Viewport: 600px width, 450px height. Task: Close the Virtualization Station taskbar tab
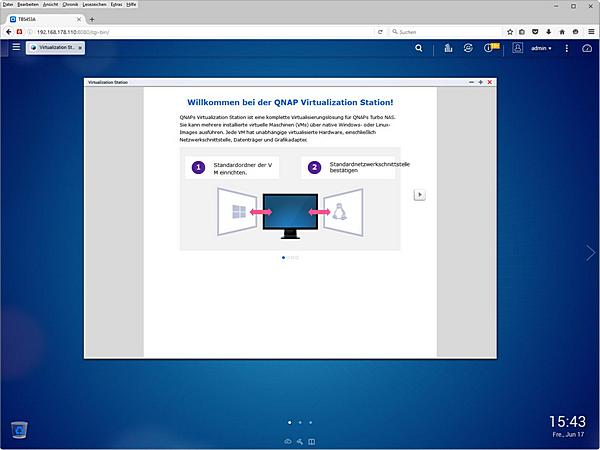click(80, 48)
